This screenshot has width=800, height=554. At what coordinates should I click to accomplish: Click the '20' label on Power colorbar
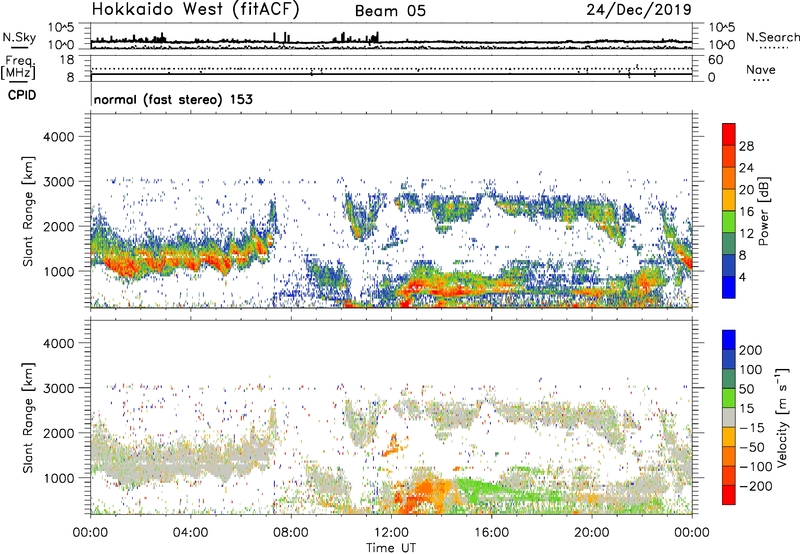(746, 190)
